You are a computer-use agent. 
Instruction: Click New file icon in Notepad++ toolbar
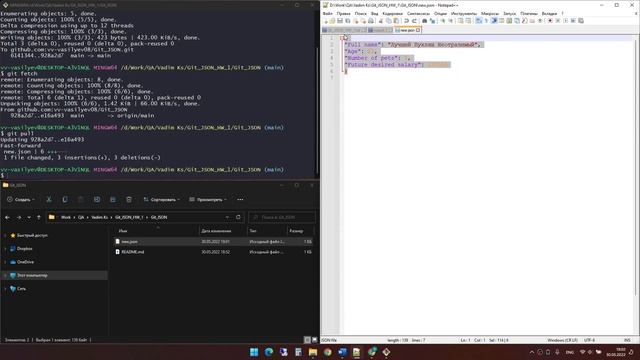[326, 21]
